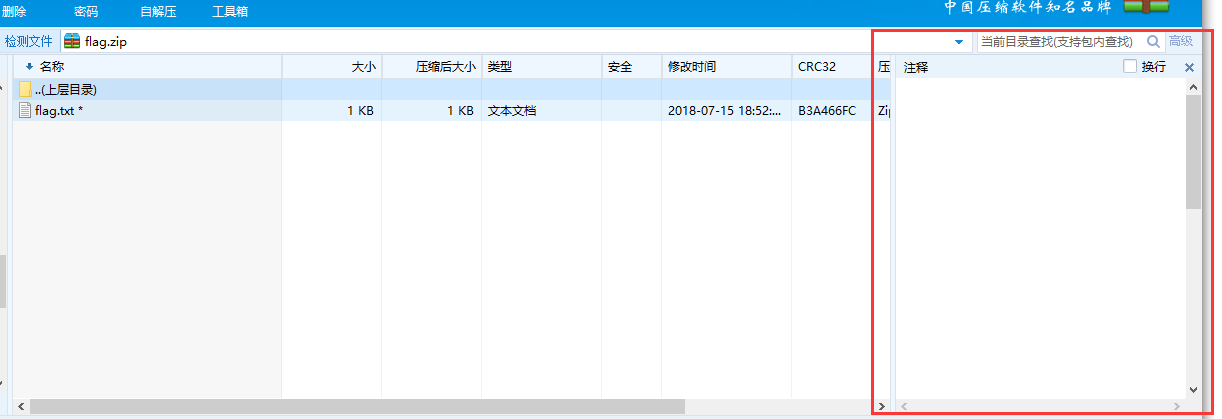Viewport: 1222px width, 419px height.
Task: Click the 注释 panel label
Action: click(x=916, y=68)
